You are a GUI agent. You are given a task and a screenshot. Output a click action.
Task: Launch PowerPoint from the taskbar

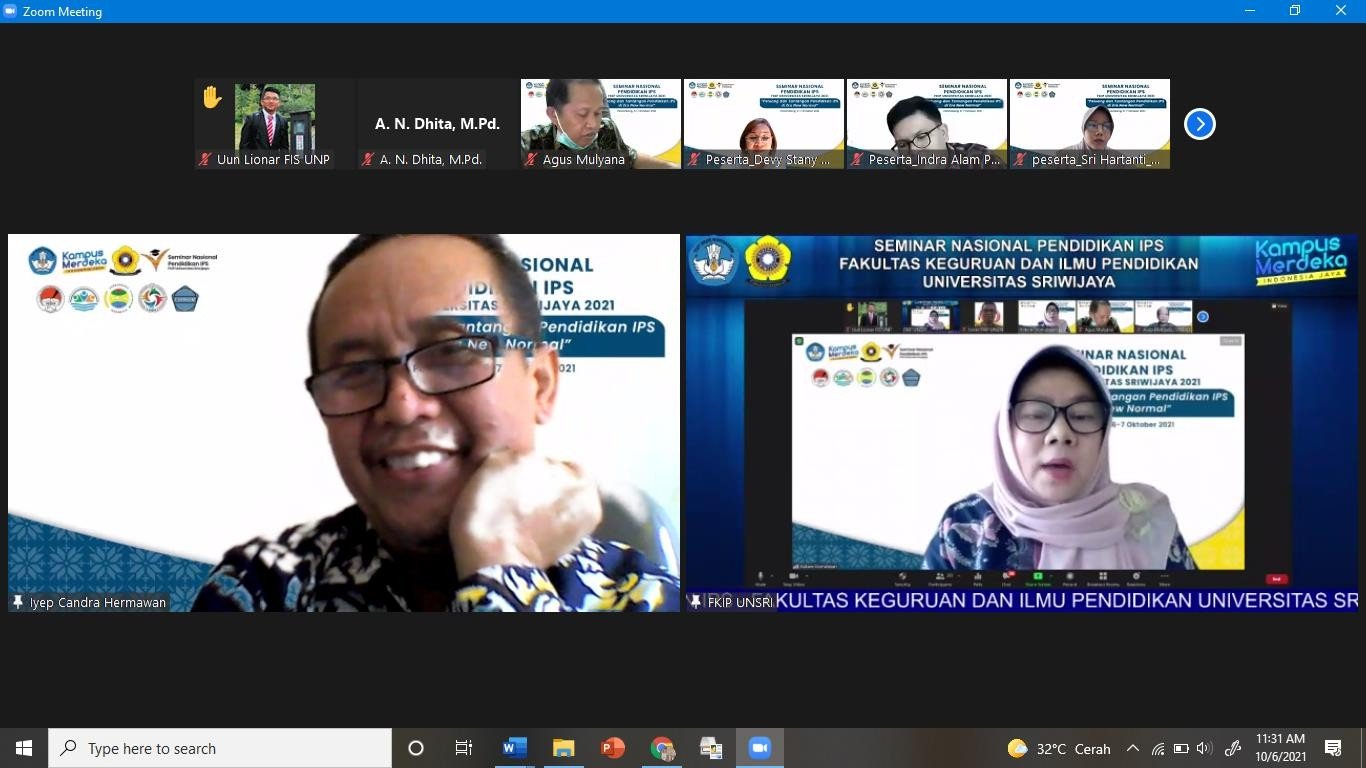[x=612, y=748]
